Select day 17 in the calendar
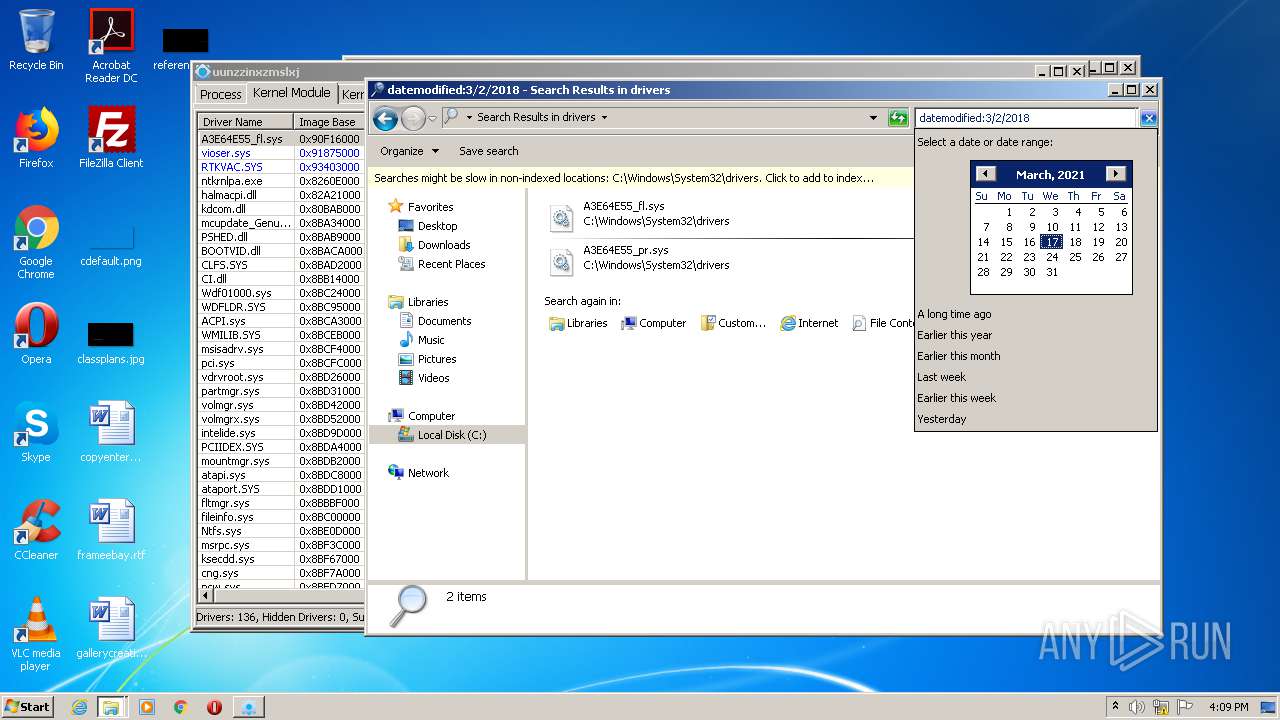This screenshot has width=1280, height=720. pyautogui.click(x=1051, y=242)
